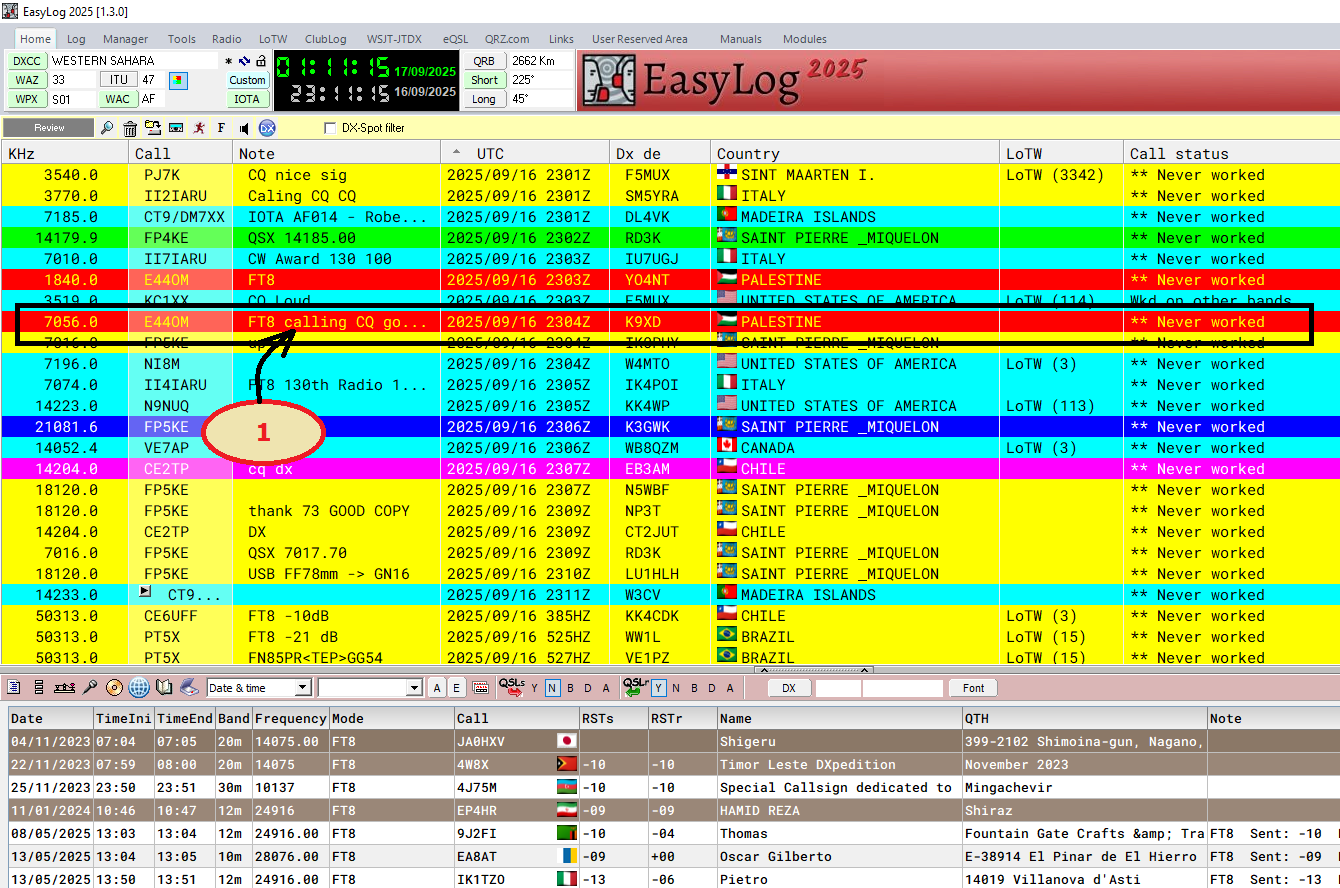Click the radio display icon in spot toolbar

tap(176, 128)
